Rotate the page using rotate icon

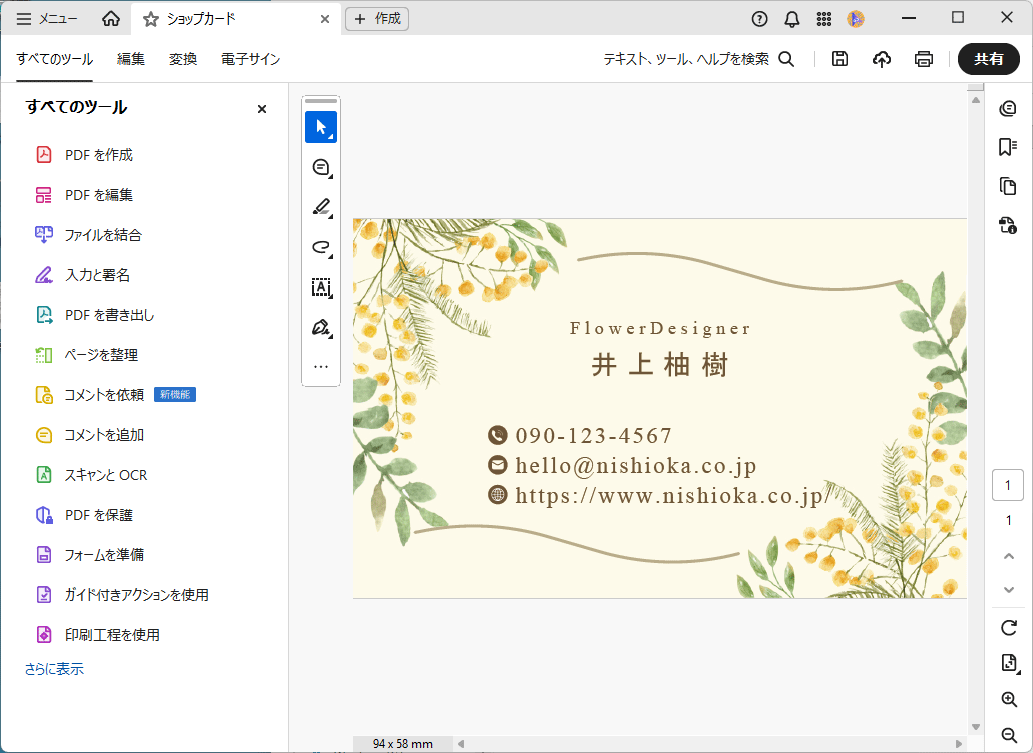(1008, 628)
